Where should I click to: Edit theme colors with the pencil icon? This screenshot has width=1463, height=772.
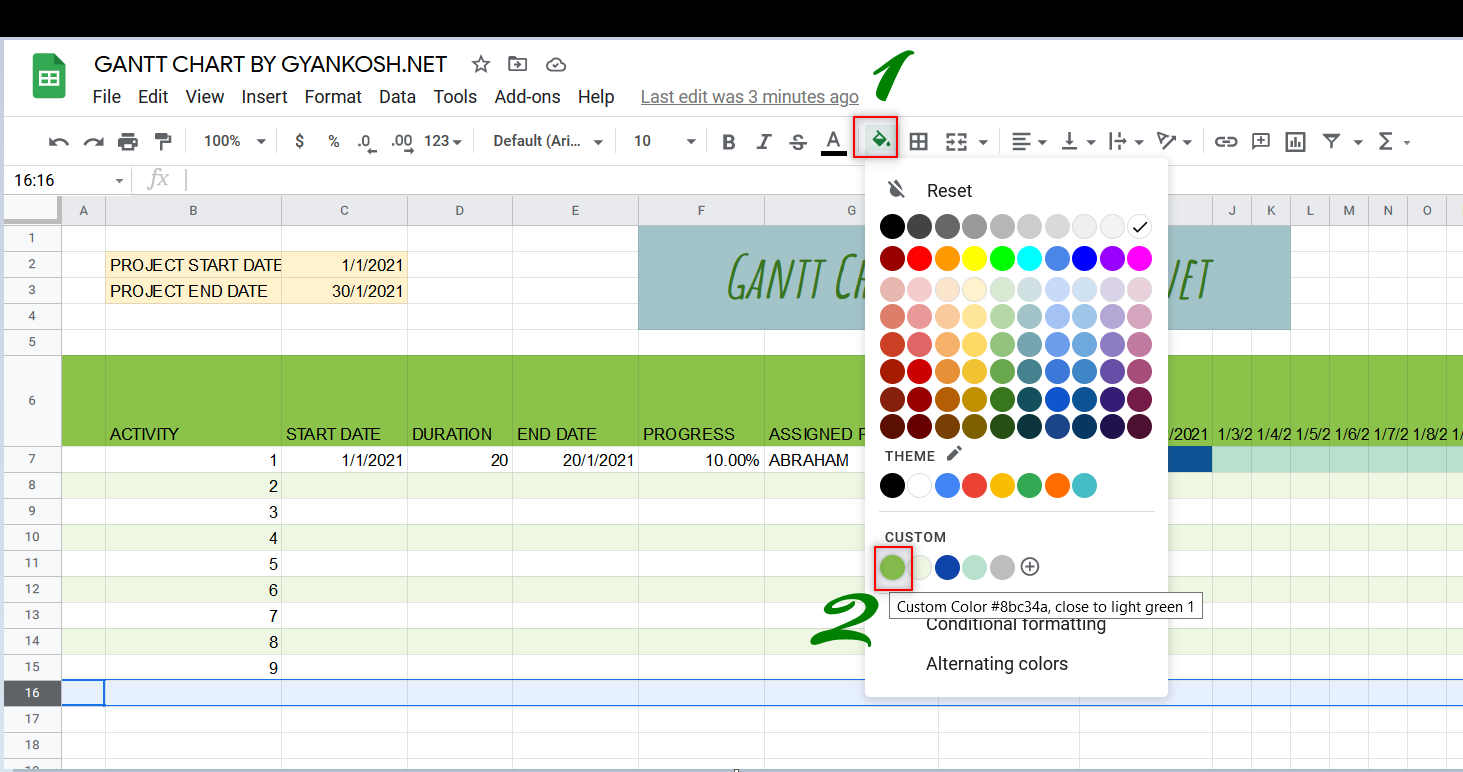954,454
